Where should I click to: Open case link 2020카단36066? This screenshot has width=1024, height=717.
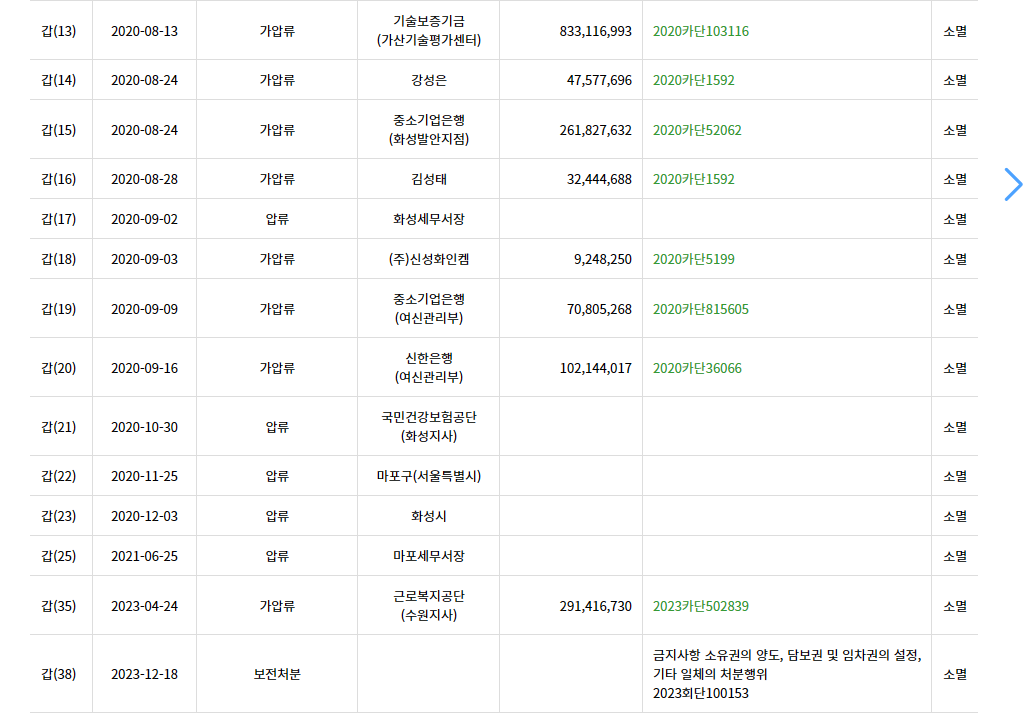pos(697,368)
